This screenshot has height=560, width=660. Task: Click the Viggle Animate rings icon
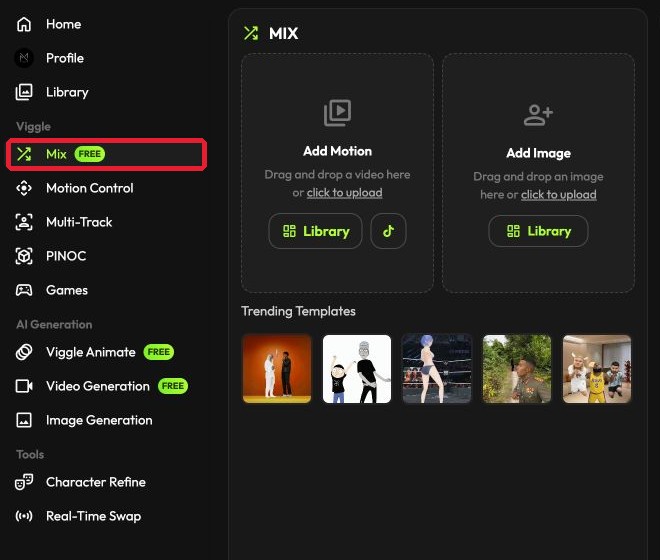(x=24, y=352)
